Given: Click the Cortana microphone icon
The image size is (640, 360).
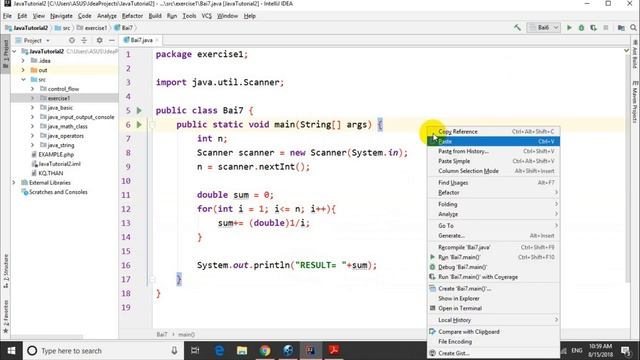Looking at the screenshot, I should (174, 351).
